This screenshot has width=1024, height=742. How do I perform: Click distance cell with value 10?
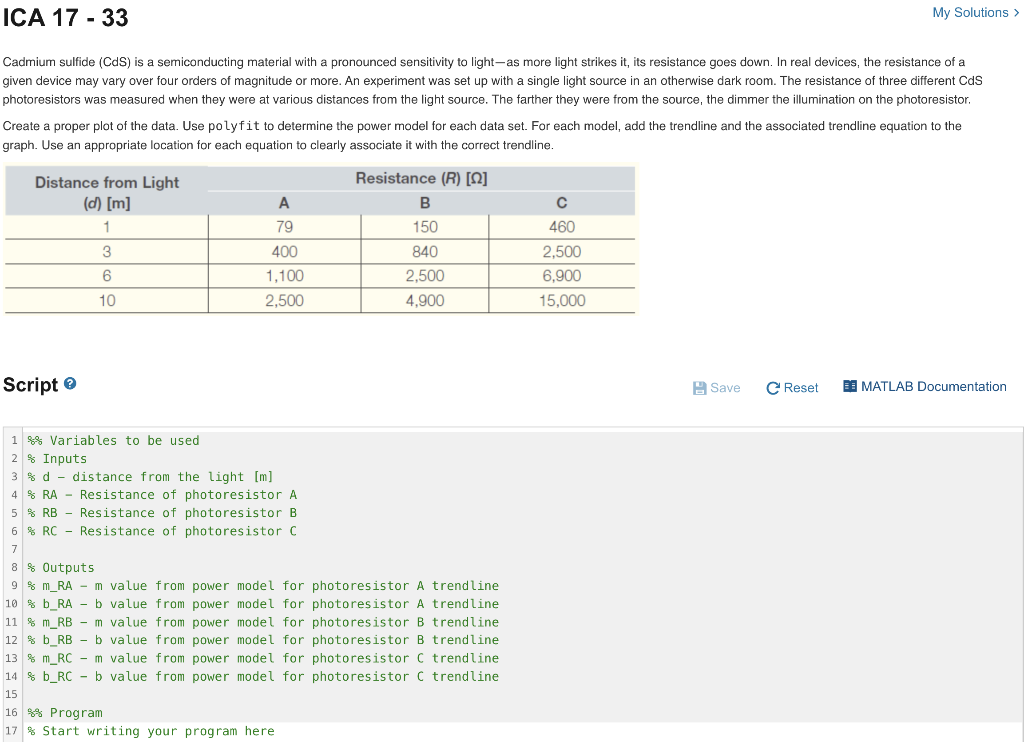tap(106, 300)
